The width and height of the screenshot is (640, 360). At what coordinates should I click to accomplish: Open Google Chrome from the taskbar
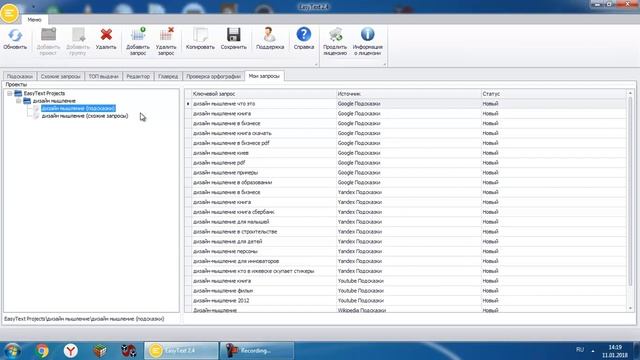click(42, 351)
